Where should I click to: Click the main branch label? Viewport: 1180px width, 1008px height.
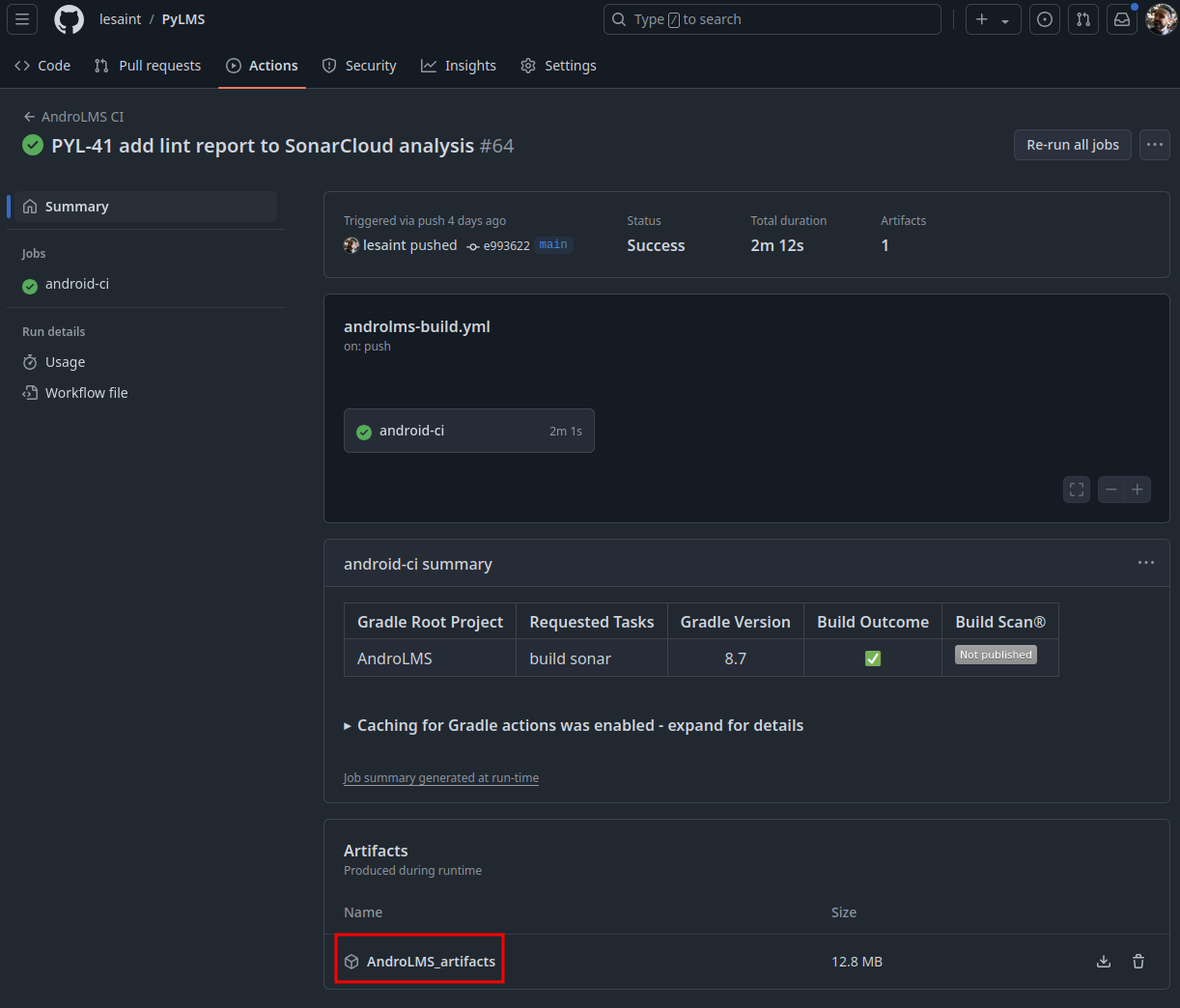pos(553,245)
